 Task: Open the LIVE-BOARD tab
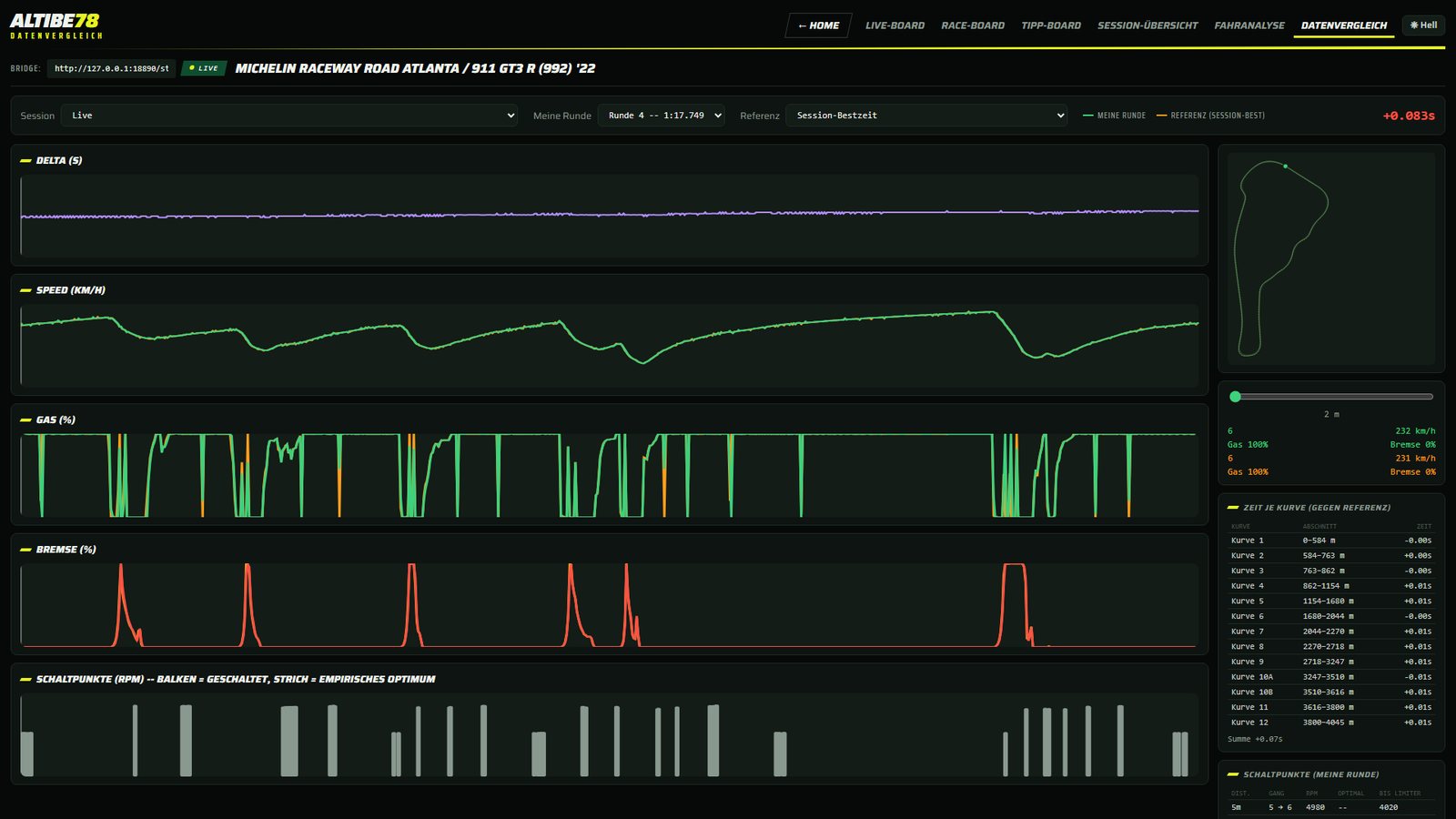tap(895, 25)
